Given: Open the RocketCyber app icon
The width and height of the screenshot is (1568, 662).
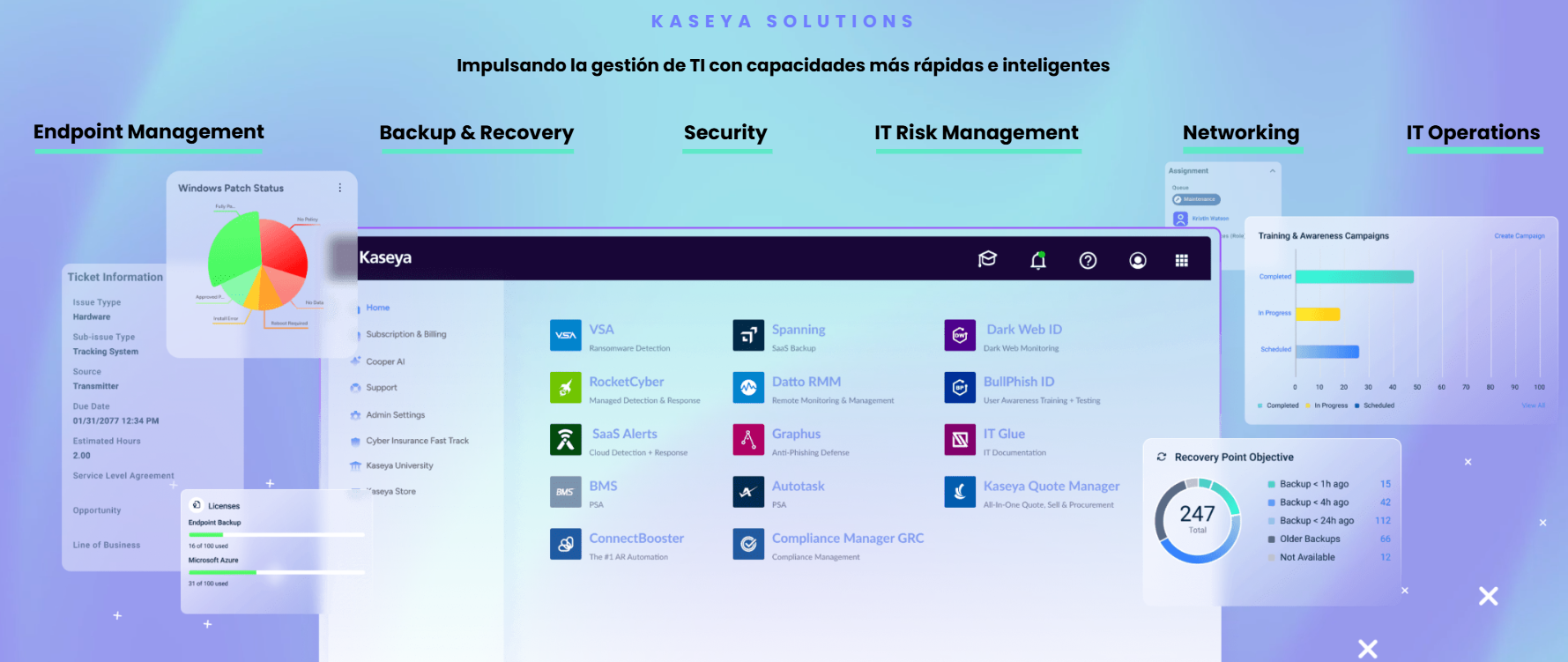Looking at the screenshot, I should (565, 388).
